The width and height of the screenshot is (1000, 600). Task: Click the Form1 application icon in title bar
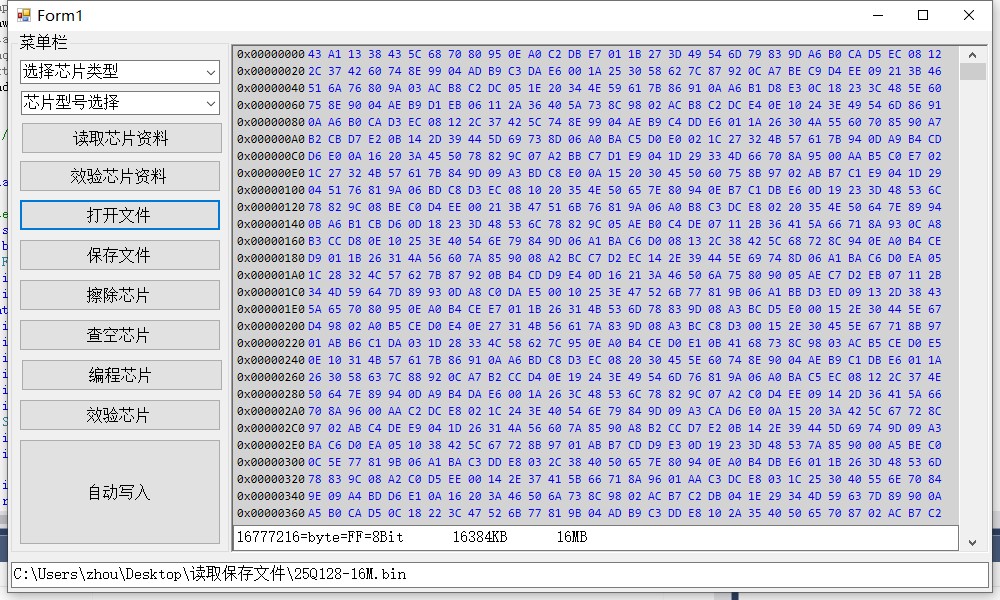click(x=22, y=14)
